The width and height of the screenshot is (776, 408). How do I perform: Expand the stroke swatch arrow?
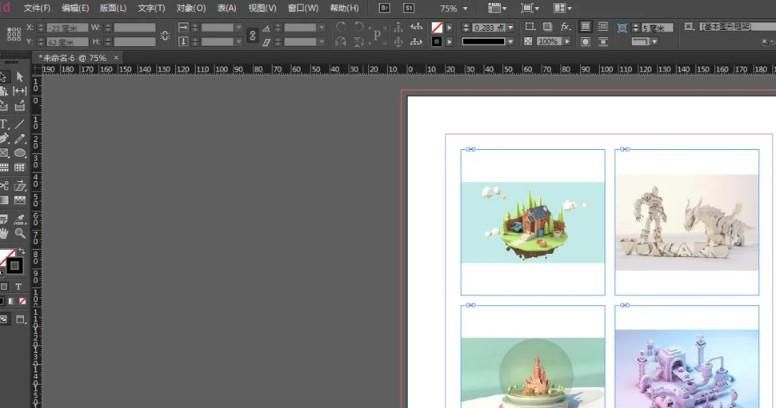[449, 42]
